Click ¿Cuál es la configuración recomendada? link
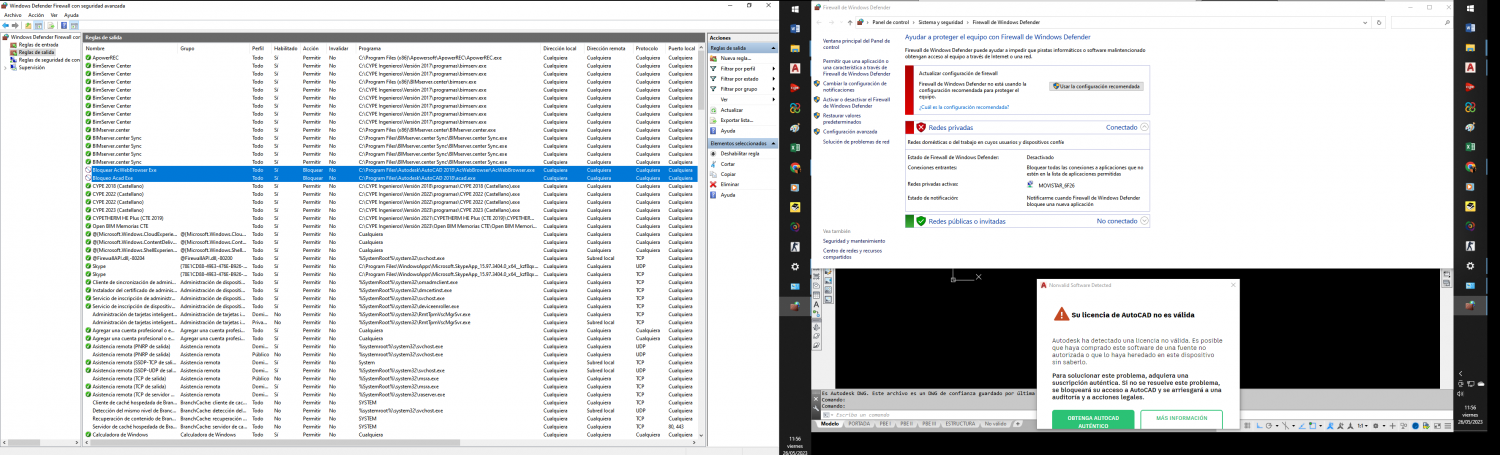The image size is (1500, 455). click(x=964, y=107)
